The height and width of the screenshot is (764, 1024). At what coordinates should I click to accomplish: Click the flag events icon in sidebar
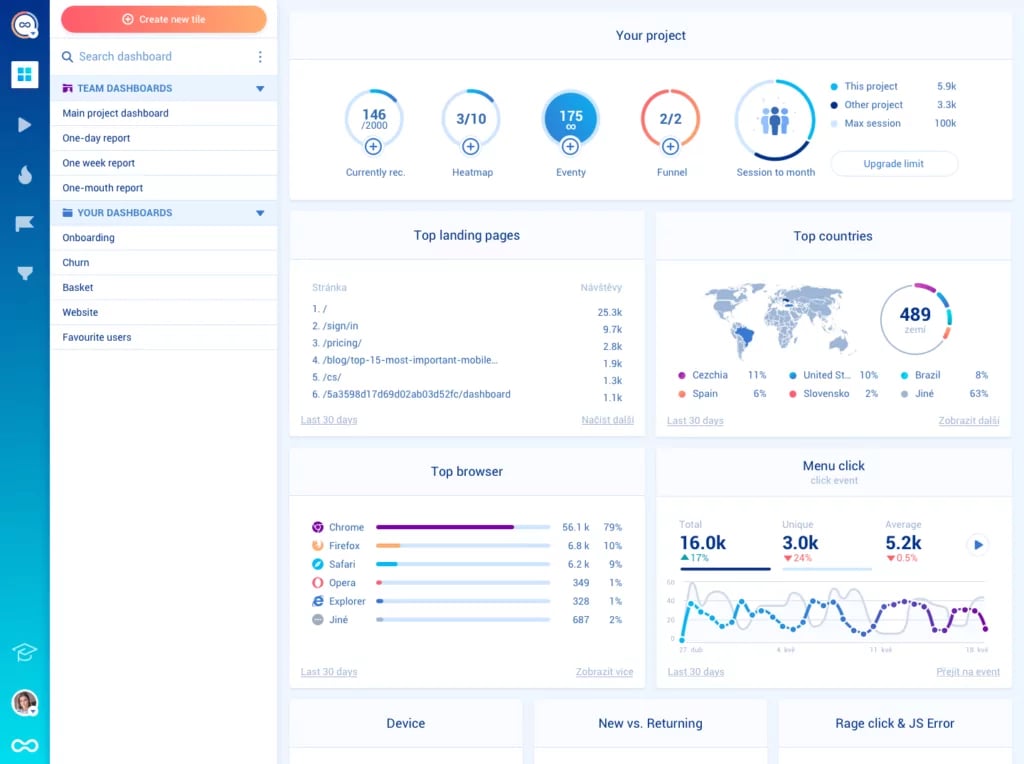23,223
